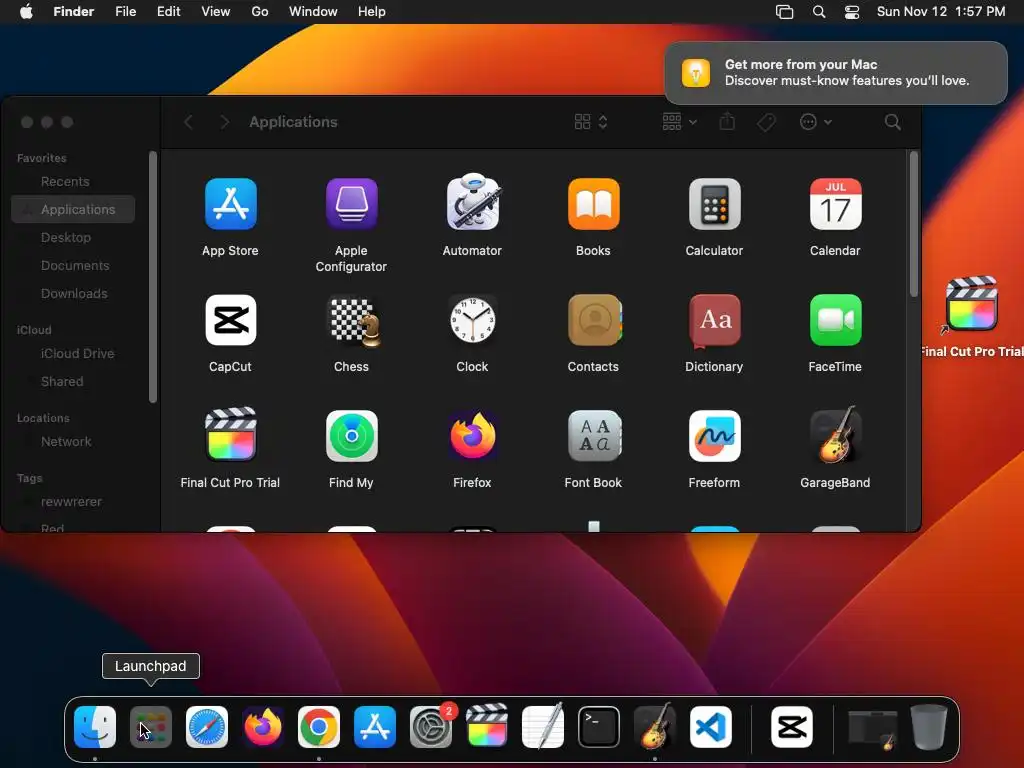
Task: Select the Clock app icon
Action: [x=473, y=320]
